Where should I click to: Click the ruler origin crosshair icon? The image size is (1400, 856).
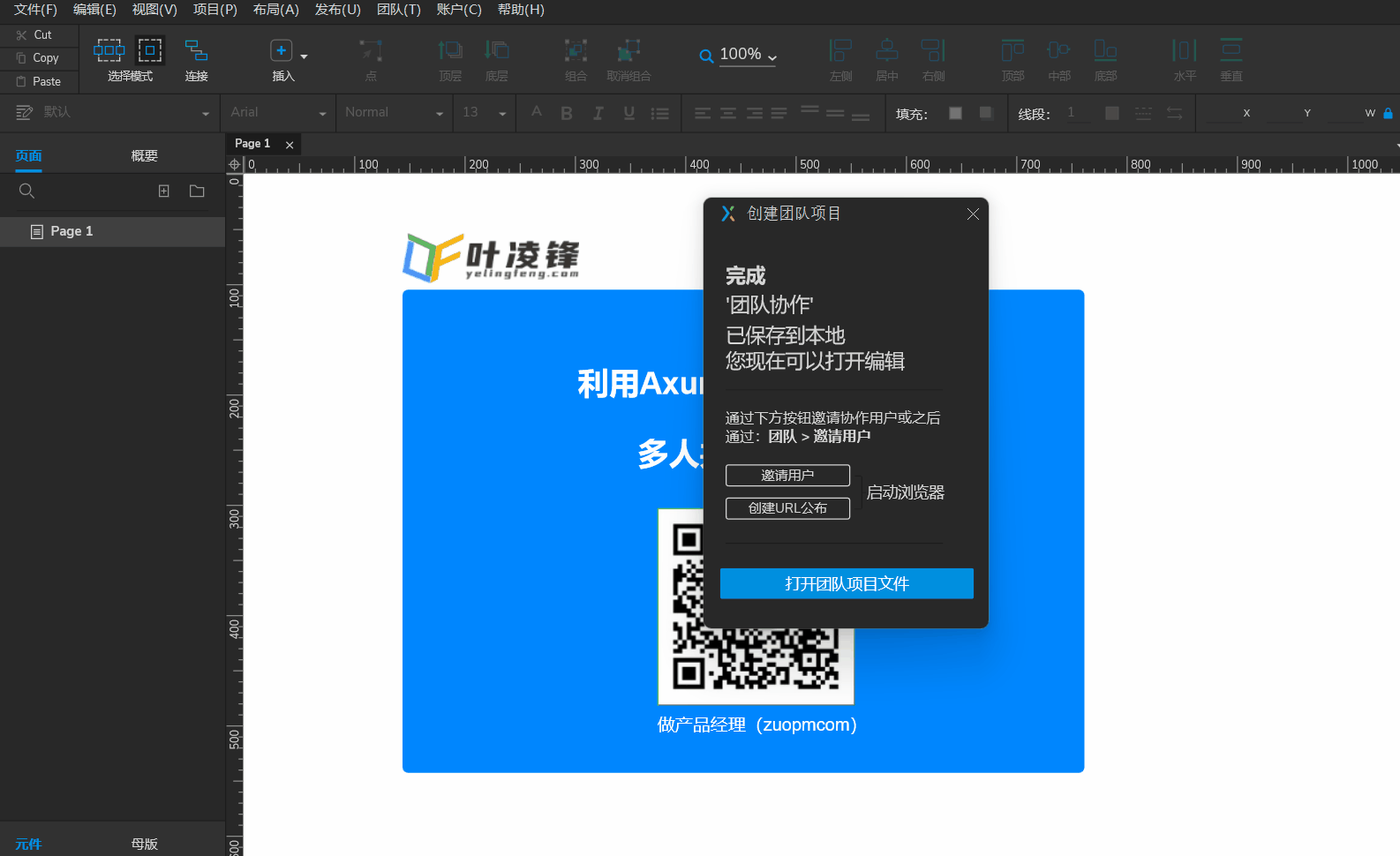(234, 164)
